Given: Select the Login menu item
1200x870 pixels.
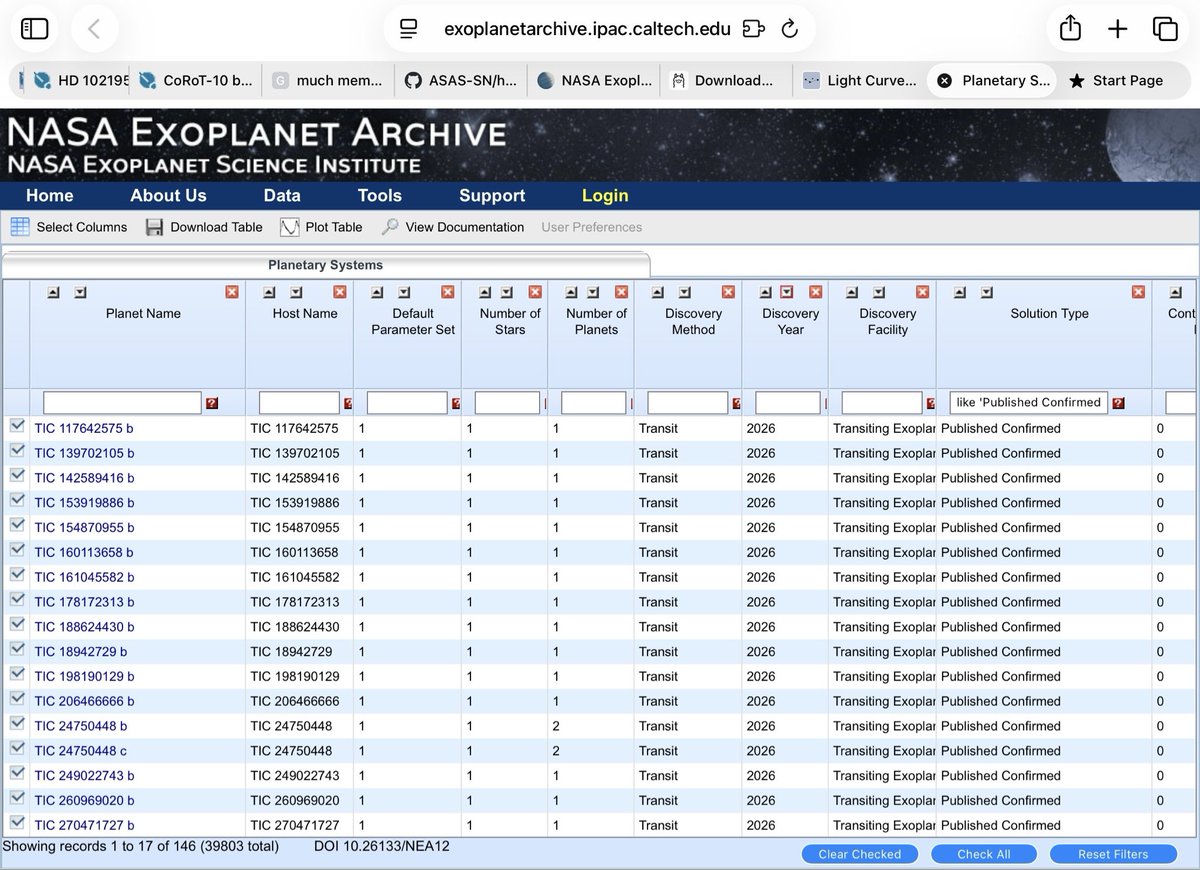Looking at the screenshot, I should [x=604, y=195].
